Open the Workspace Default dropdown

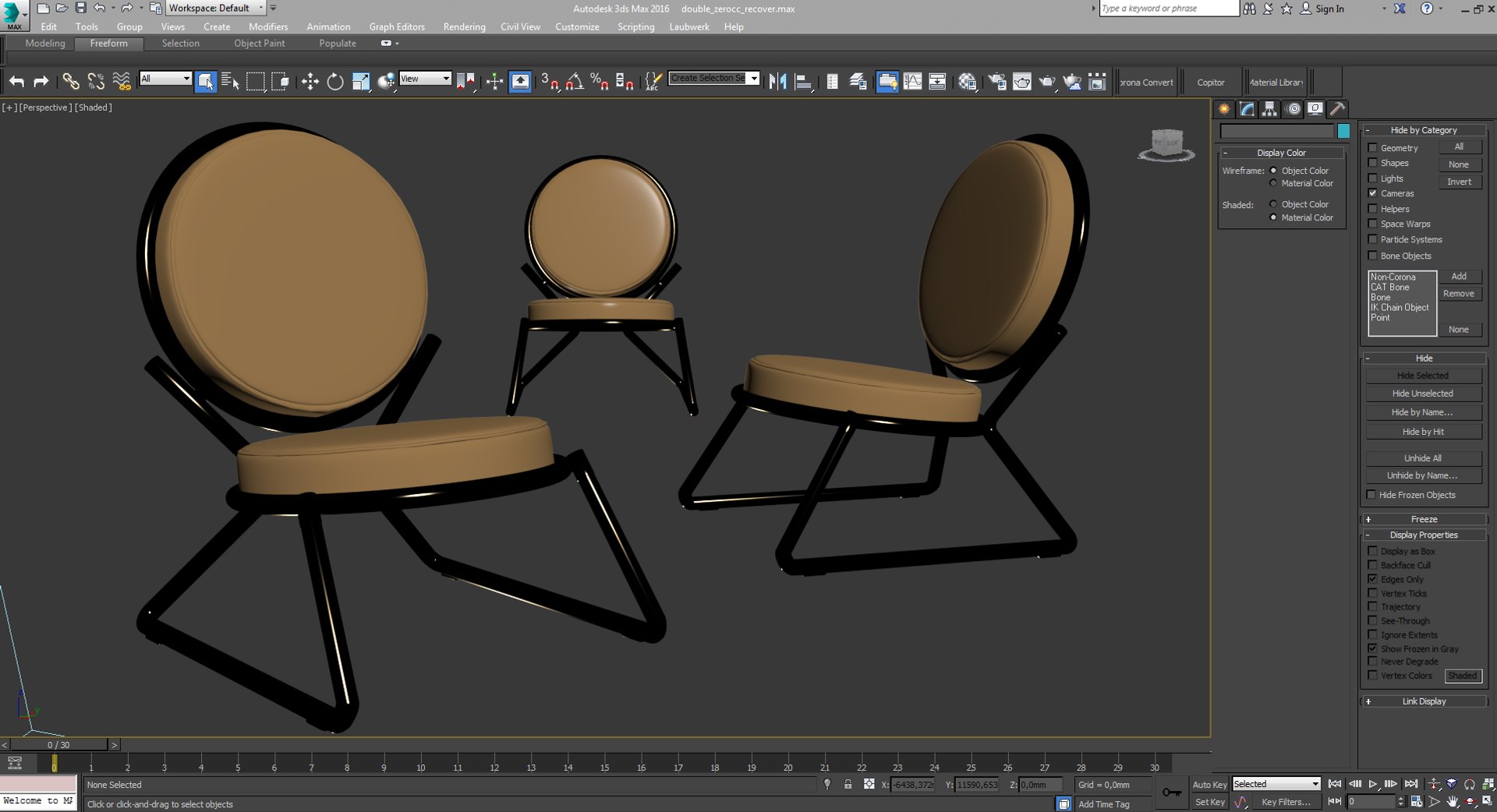(216, 8)
